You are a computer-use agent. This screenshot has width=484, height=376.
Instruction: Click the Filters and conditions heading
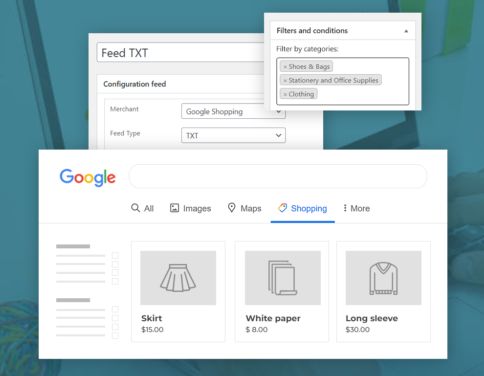coord(312,31)
